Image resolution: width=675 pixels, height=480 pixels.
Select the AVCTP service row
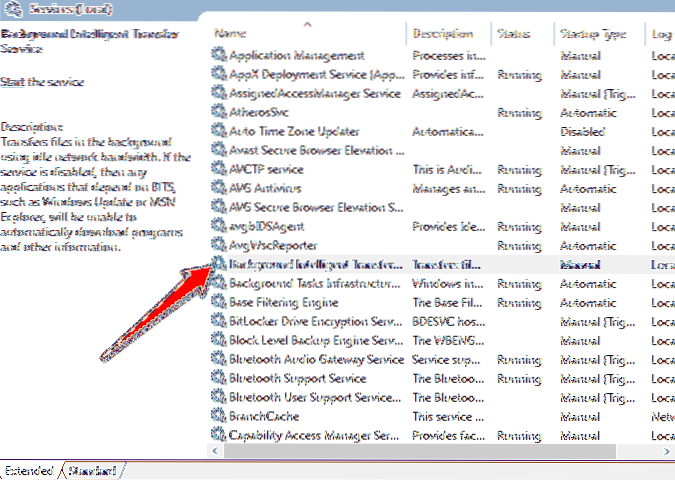[266, 169]
